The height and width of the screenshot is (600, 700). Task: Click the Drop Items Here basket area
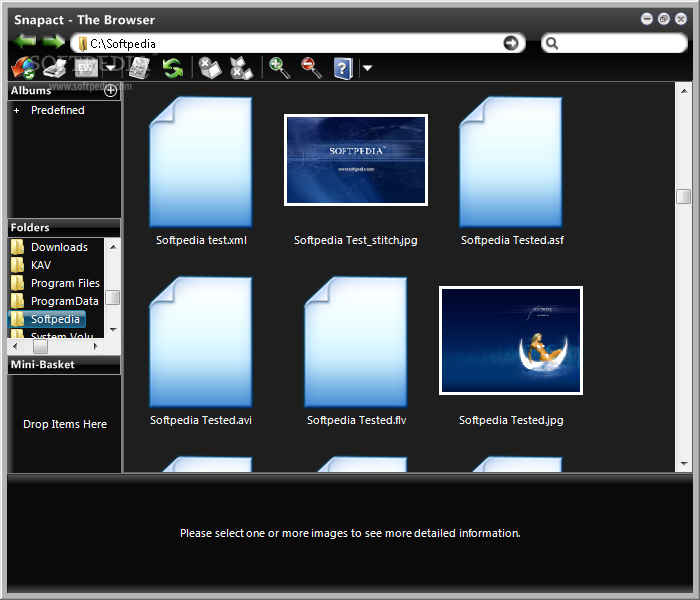pyautogui.click(x=65, y=424)
